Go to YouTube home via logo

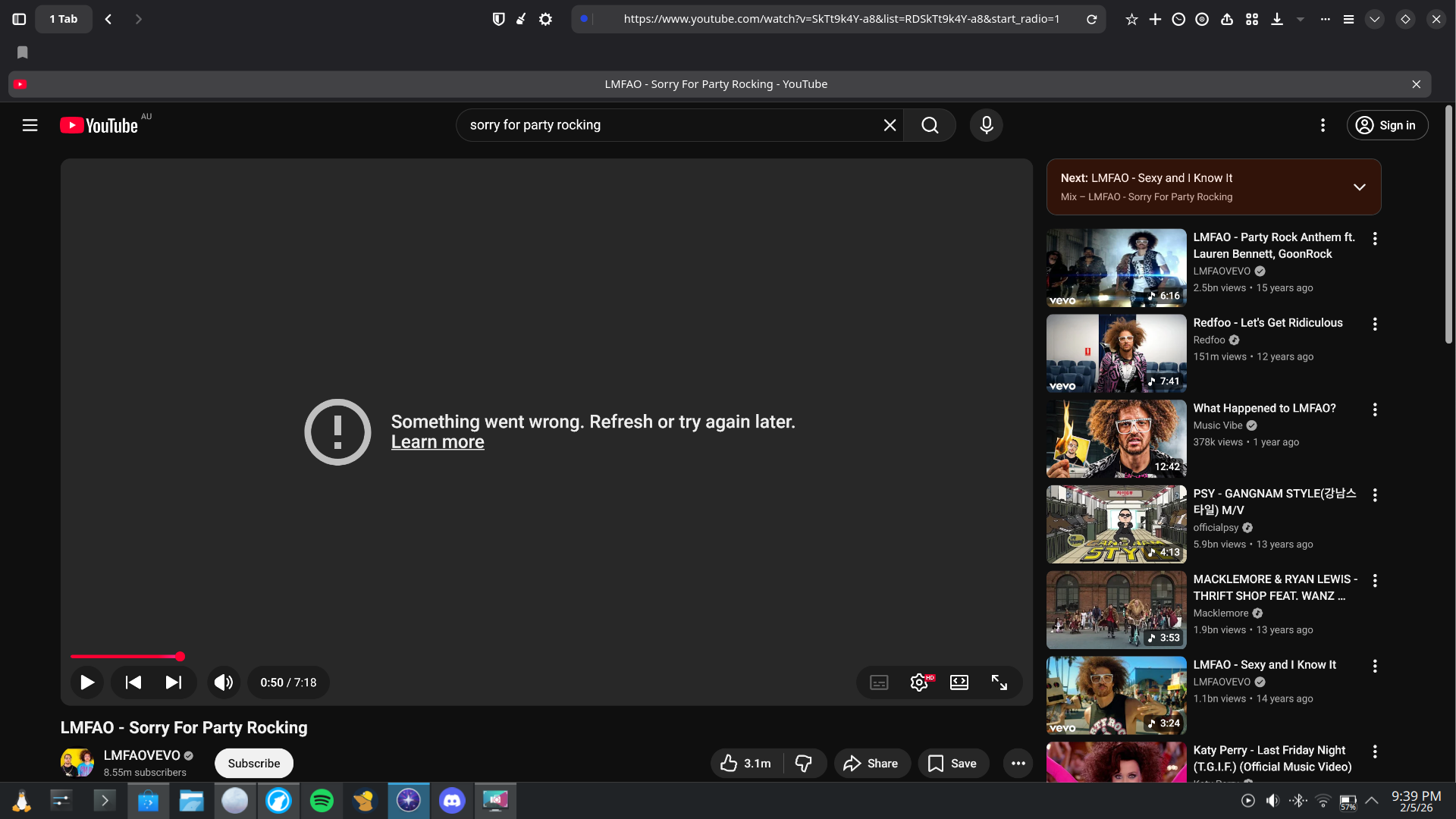click(x=99, y=125)
